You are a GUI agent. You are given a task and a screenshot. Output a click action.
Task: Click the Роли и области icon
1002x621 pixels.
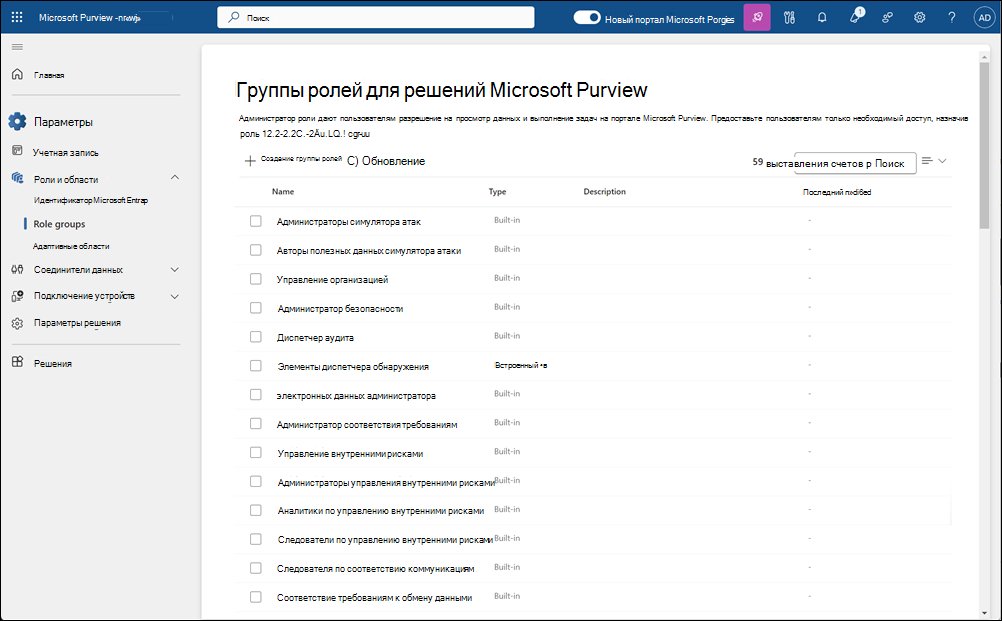[17, 178]
